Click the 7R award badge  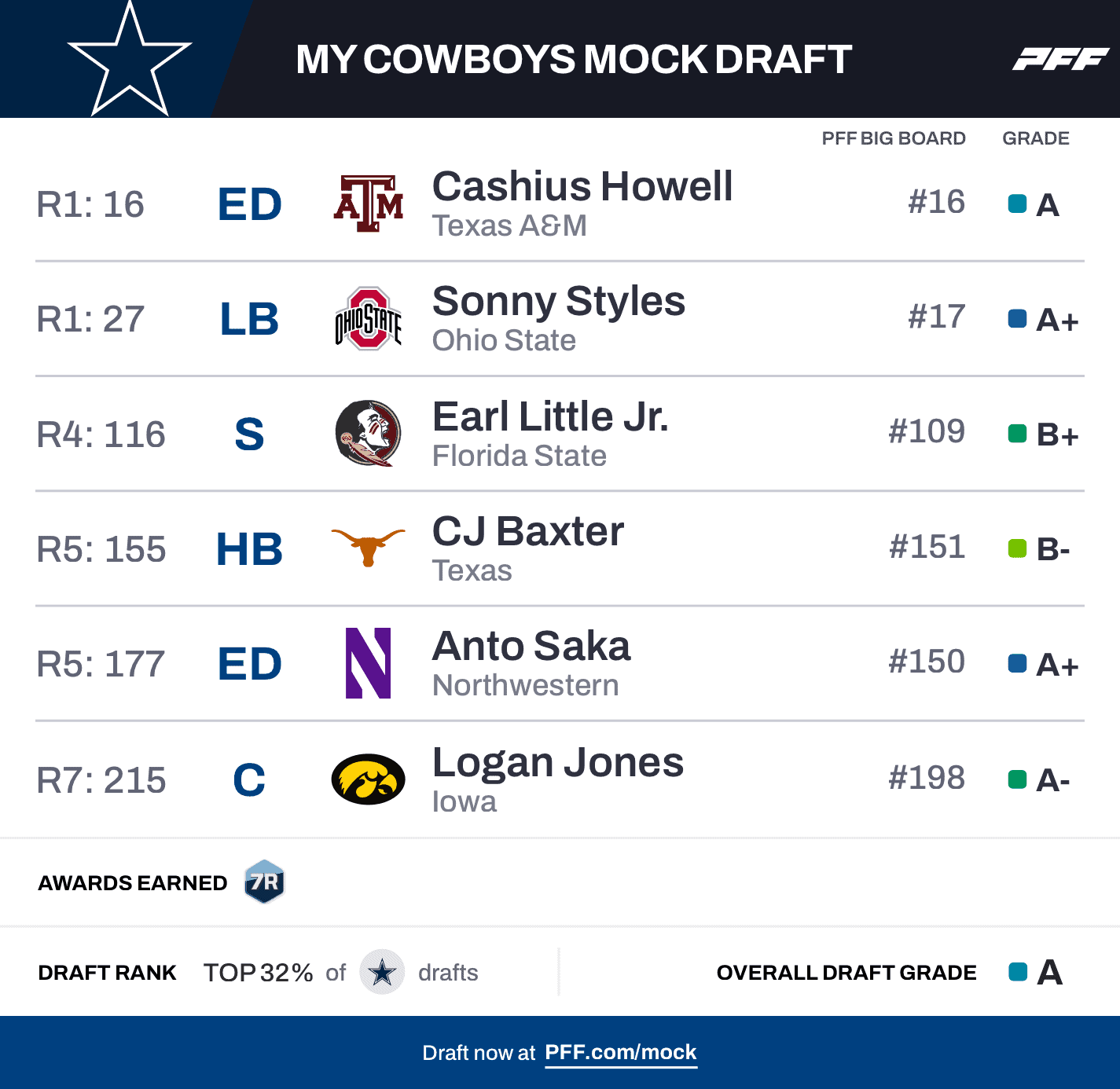point(264,882)
